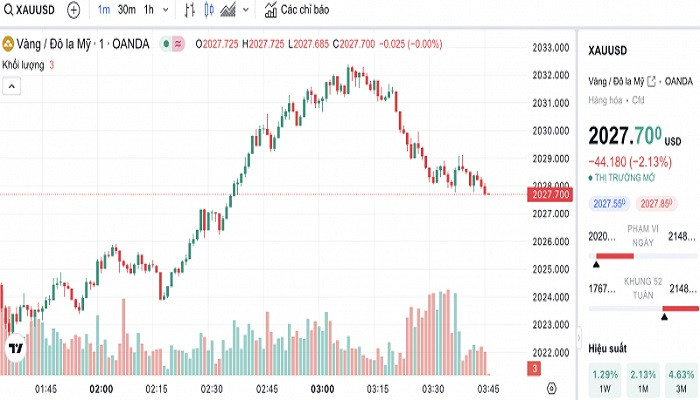
Task: Expand the timeframe interval dropdown
Action: (x=165, y=10)
